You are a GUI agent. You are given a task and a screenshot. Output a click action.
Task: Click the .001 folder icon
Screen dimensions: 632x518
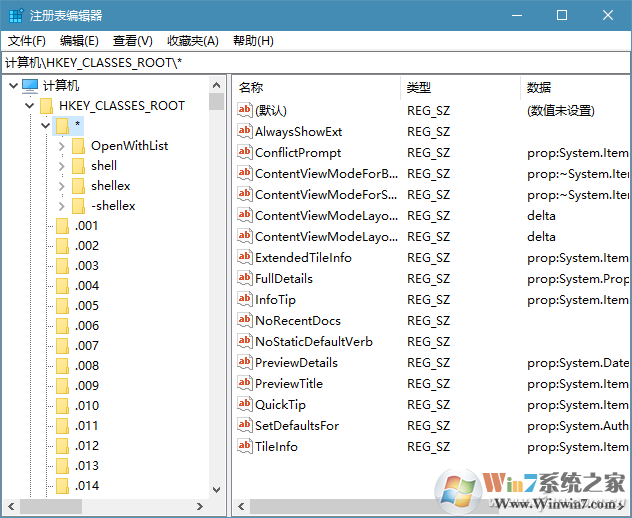point(62,226)
